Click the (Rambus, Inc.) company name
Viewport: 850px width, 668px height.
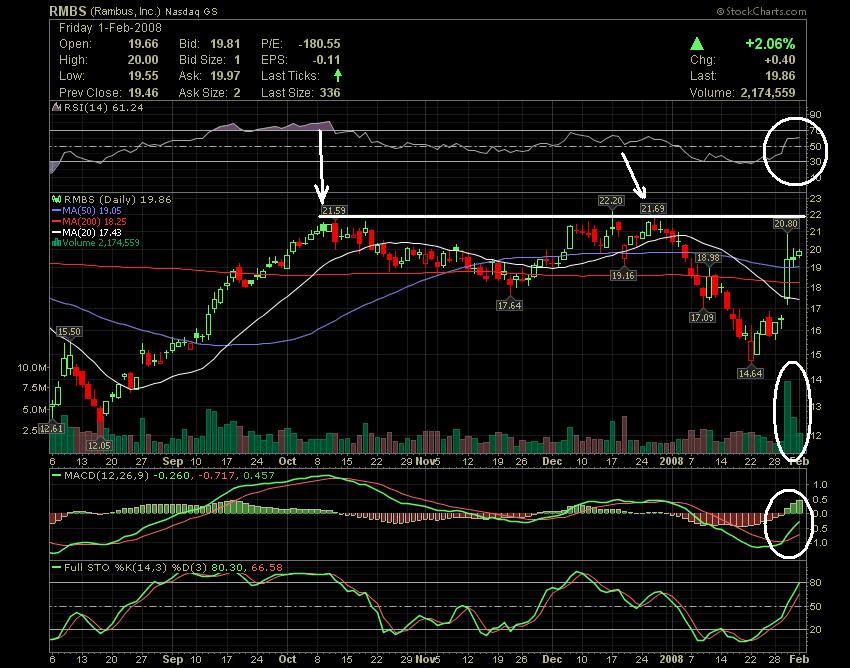tap(125, 11)
